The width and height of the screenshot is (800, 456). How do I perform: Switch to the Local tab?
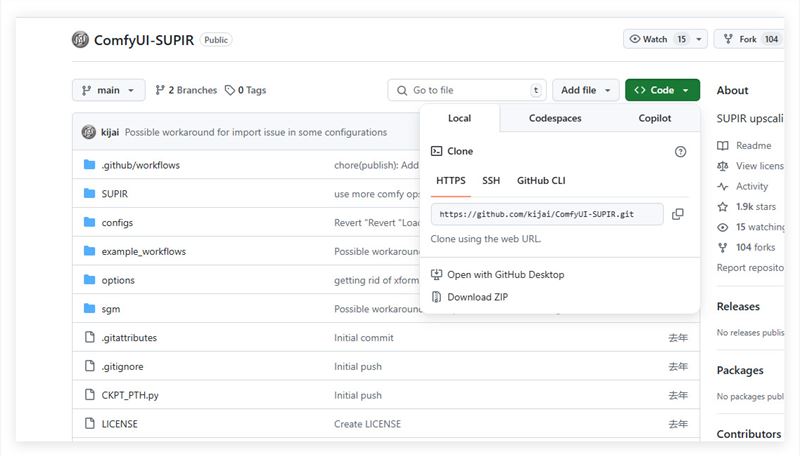tap(459, 118)
